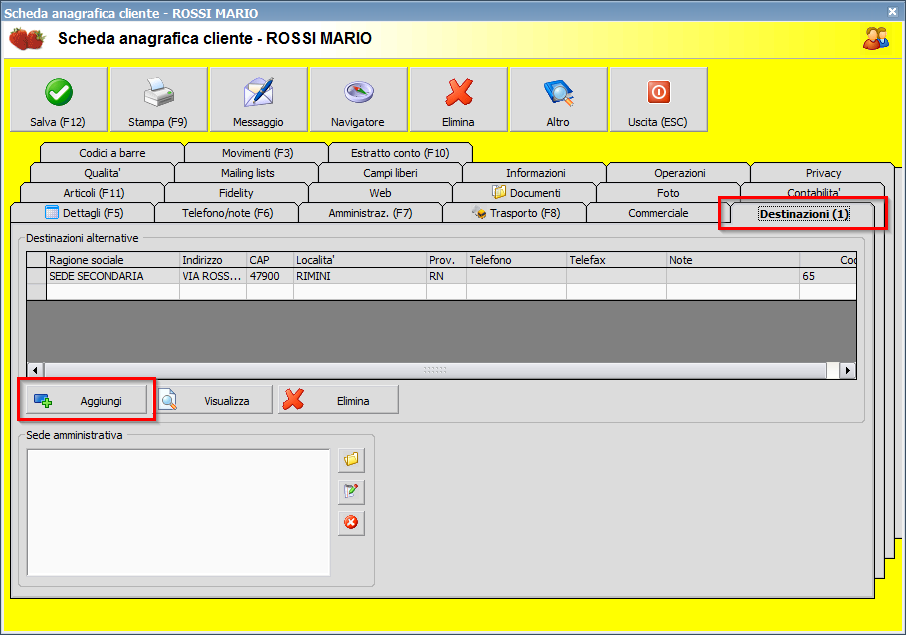Click the edit note icon beside Sede amministrativa
The width and height of the screenshot is (906, 635).
tap(351, 491)
